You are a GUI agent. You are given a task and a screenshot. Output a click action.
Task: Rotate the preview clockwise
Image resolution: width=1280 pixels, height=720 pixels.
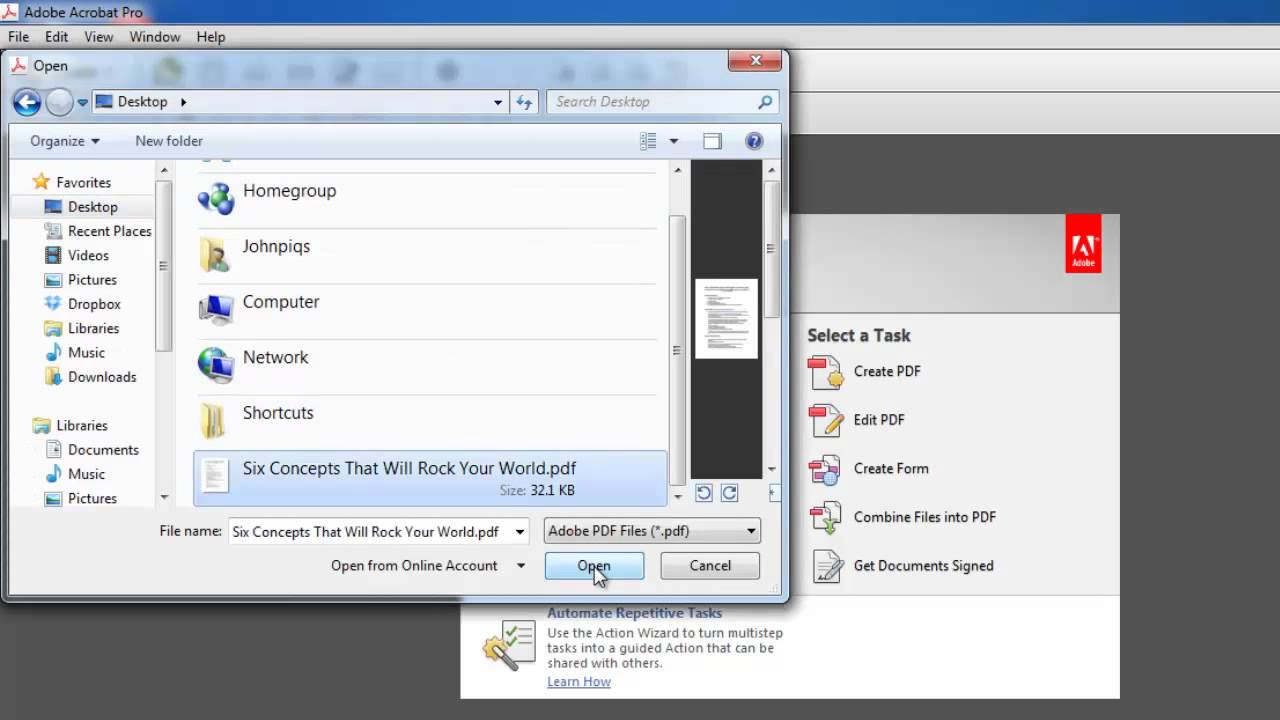point(729,493)
